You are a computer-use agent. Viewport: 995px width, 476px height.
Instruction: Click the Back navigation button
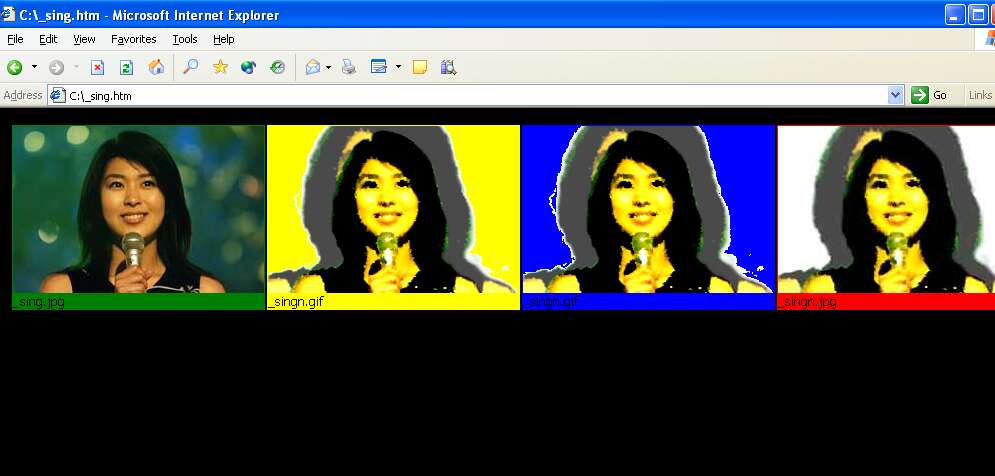click(x=15, y=68)
